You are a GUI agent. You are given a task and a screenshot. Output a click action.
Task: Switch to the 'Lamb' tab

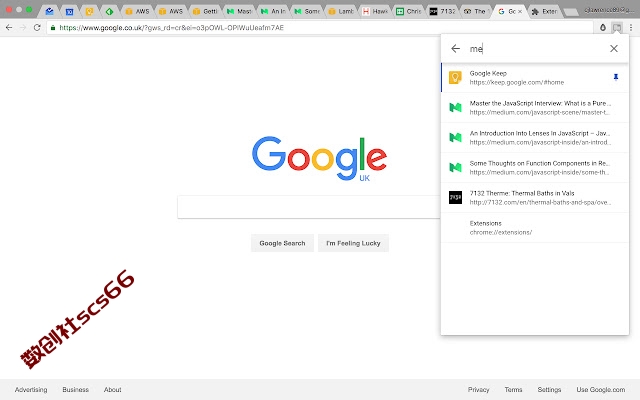point(340,11)
